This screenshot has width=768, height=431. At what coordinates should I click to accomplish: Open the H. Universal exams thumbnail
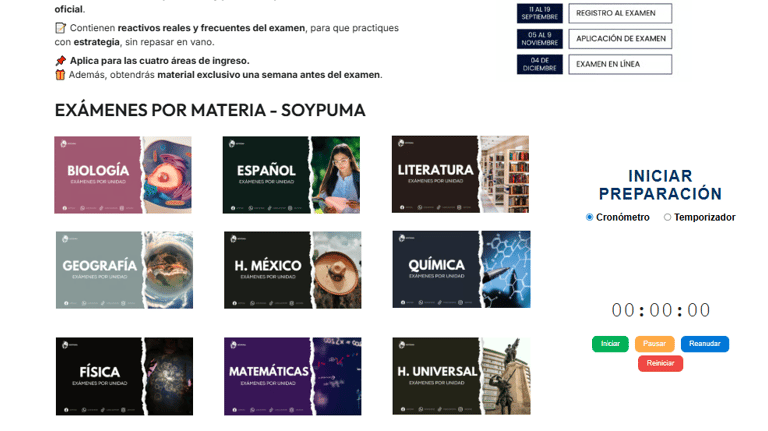pyautogui.click(x=461, y=376)
